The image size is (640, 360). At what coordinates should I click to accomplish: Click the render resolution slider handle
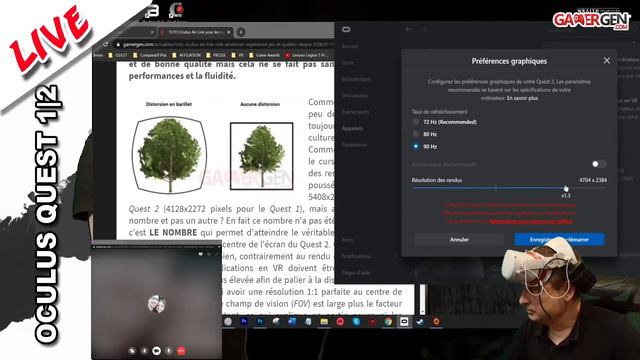[x=566, y=188]
